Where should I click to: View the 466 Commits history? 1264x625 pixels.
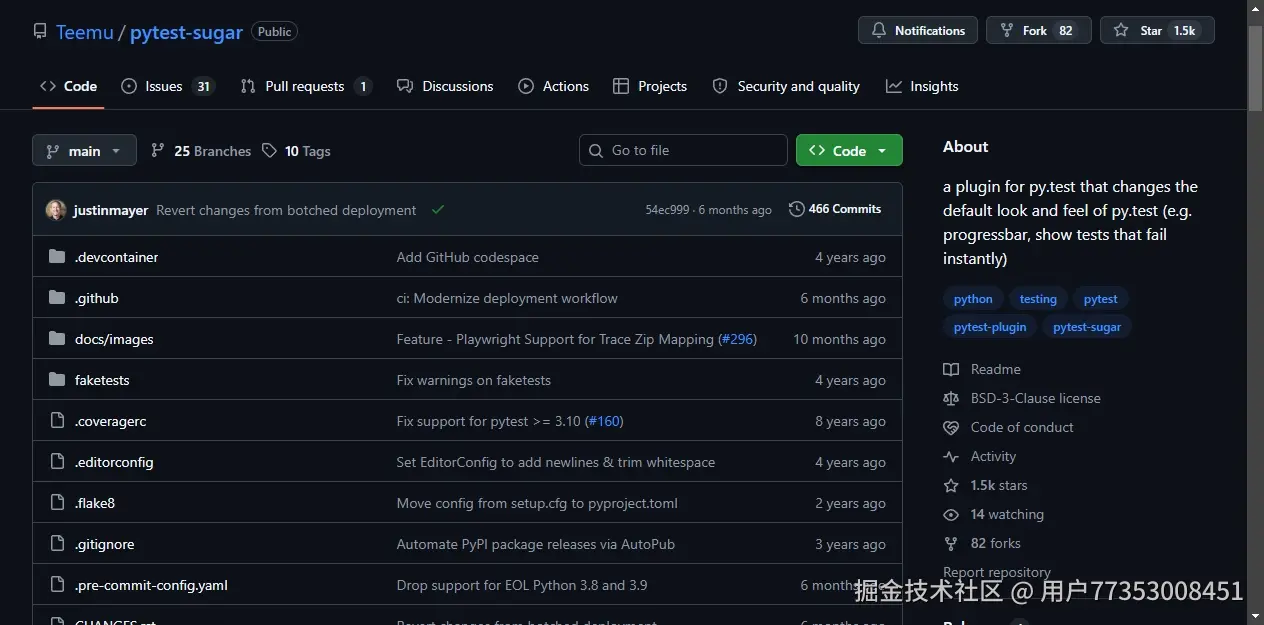tap(835, 209)
